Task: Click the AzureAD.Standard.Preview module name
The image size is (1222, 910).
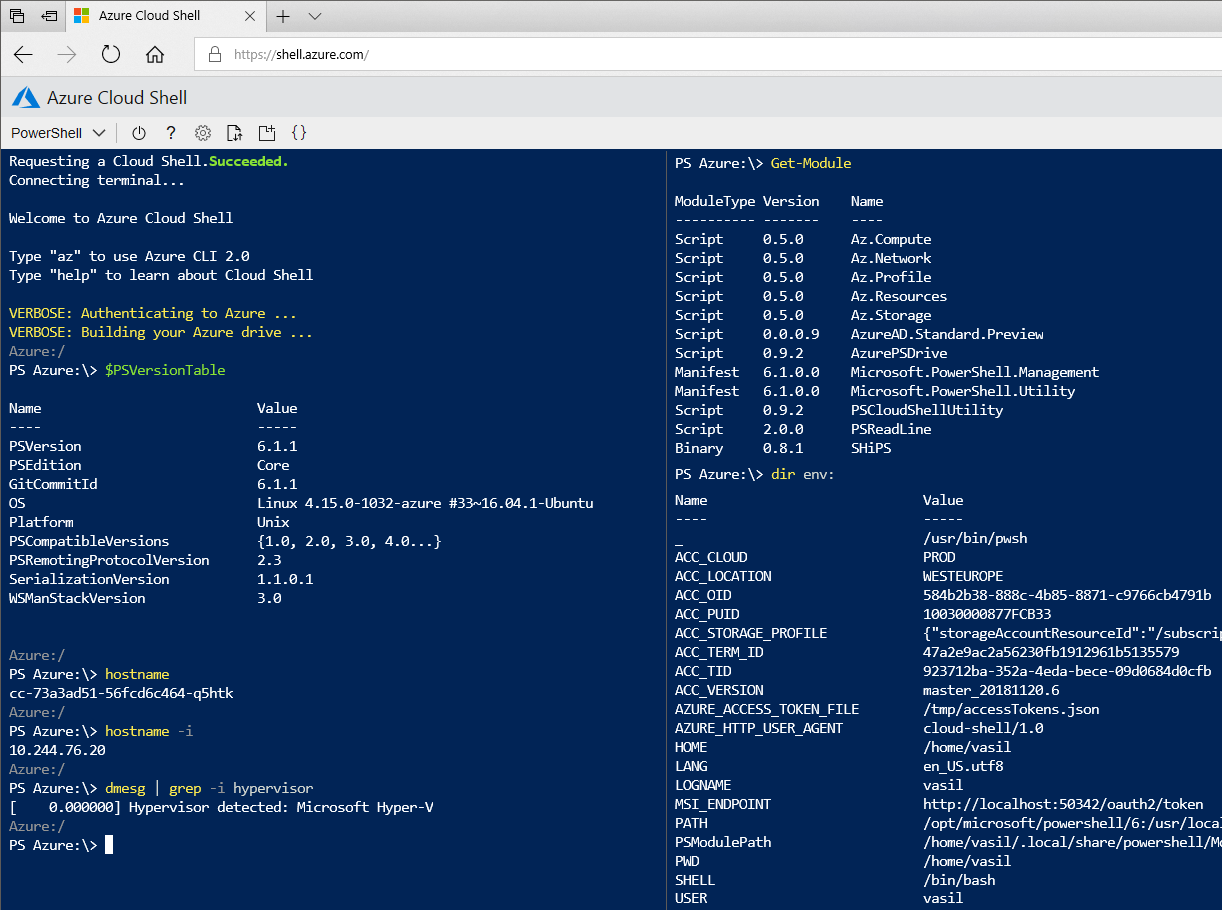Action: point(947,334)
